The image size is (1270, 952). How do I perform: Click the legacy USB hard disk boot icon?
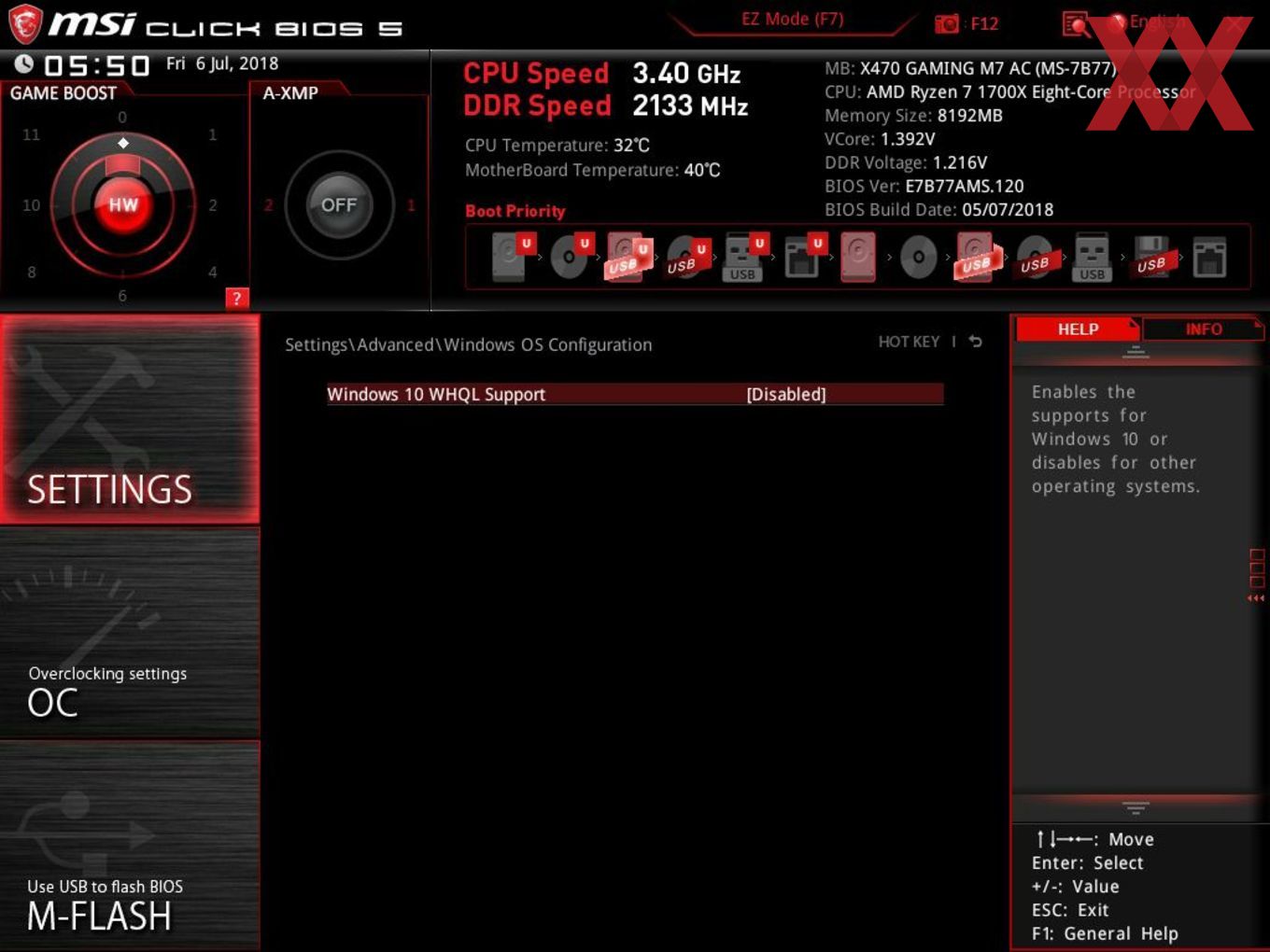[x=976, y=257]
